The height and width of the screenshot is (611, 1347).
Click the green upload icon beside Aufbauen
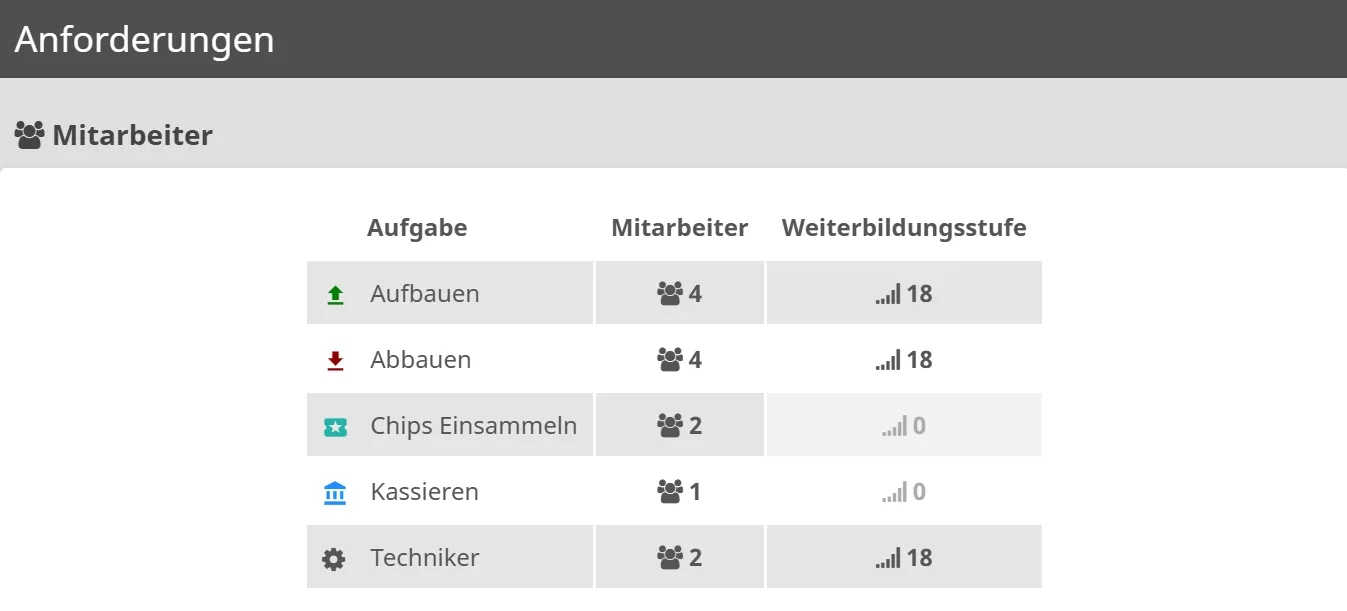335,295
